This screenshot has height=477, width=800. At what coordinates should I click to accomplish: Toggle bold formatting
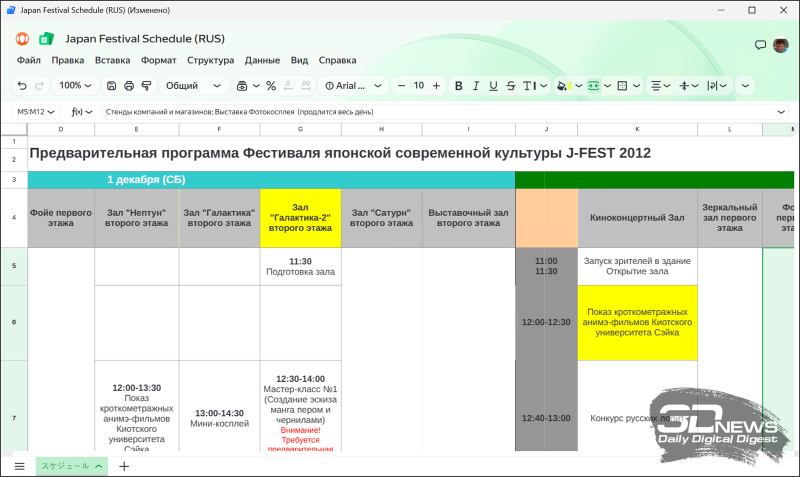coord(459,86)
